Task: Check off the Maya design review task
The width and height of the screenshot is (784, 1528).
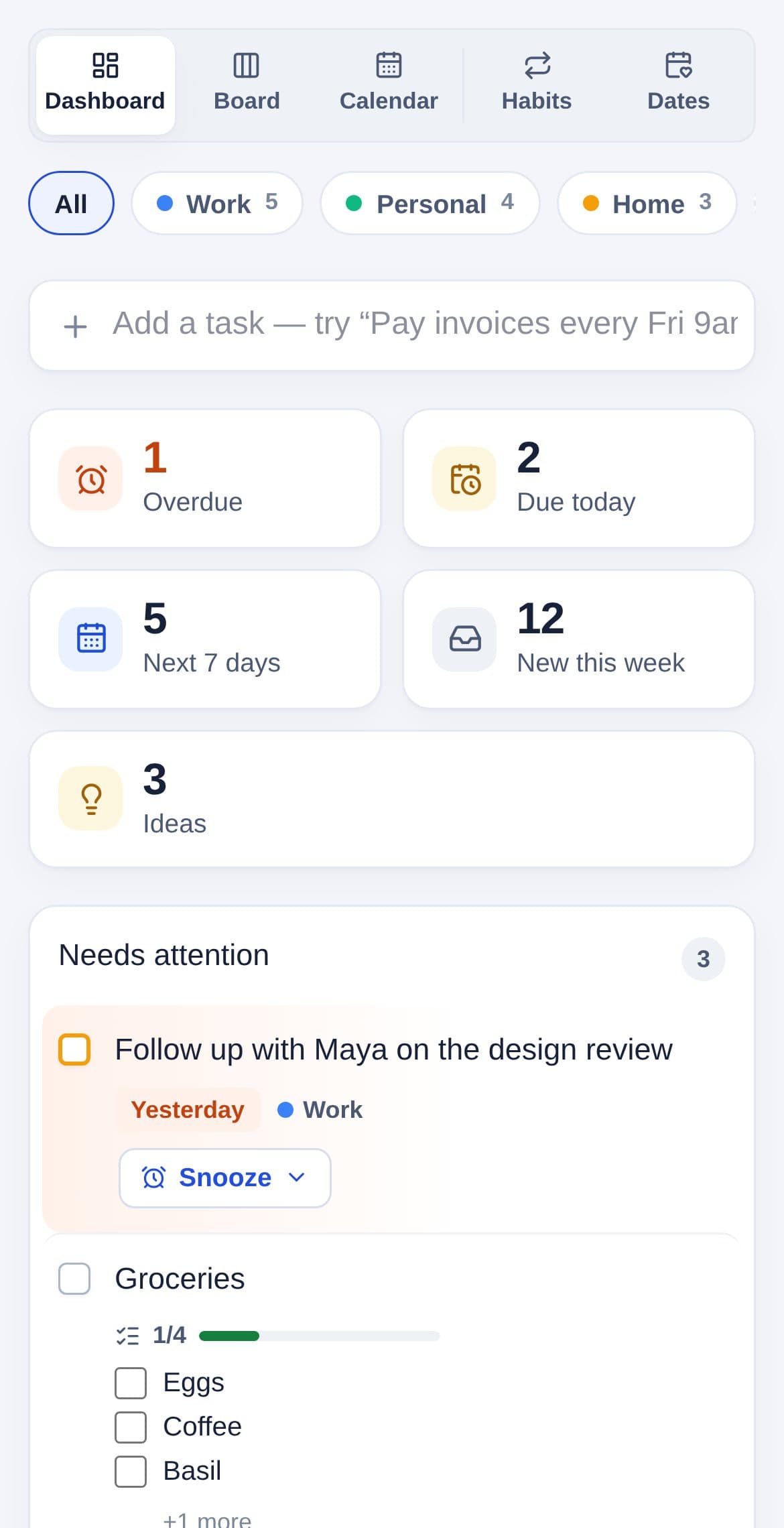Action: tap(74, 1049)
